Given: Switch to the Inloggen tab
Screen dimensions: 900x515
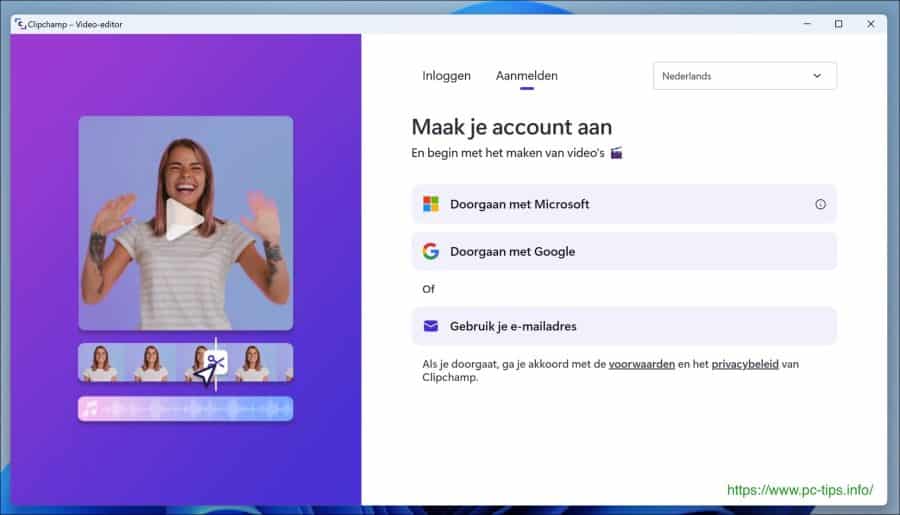Looking at the screenshot, I should click(446, 76).
